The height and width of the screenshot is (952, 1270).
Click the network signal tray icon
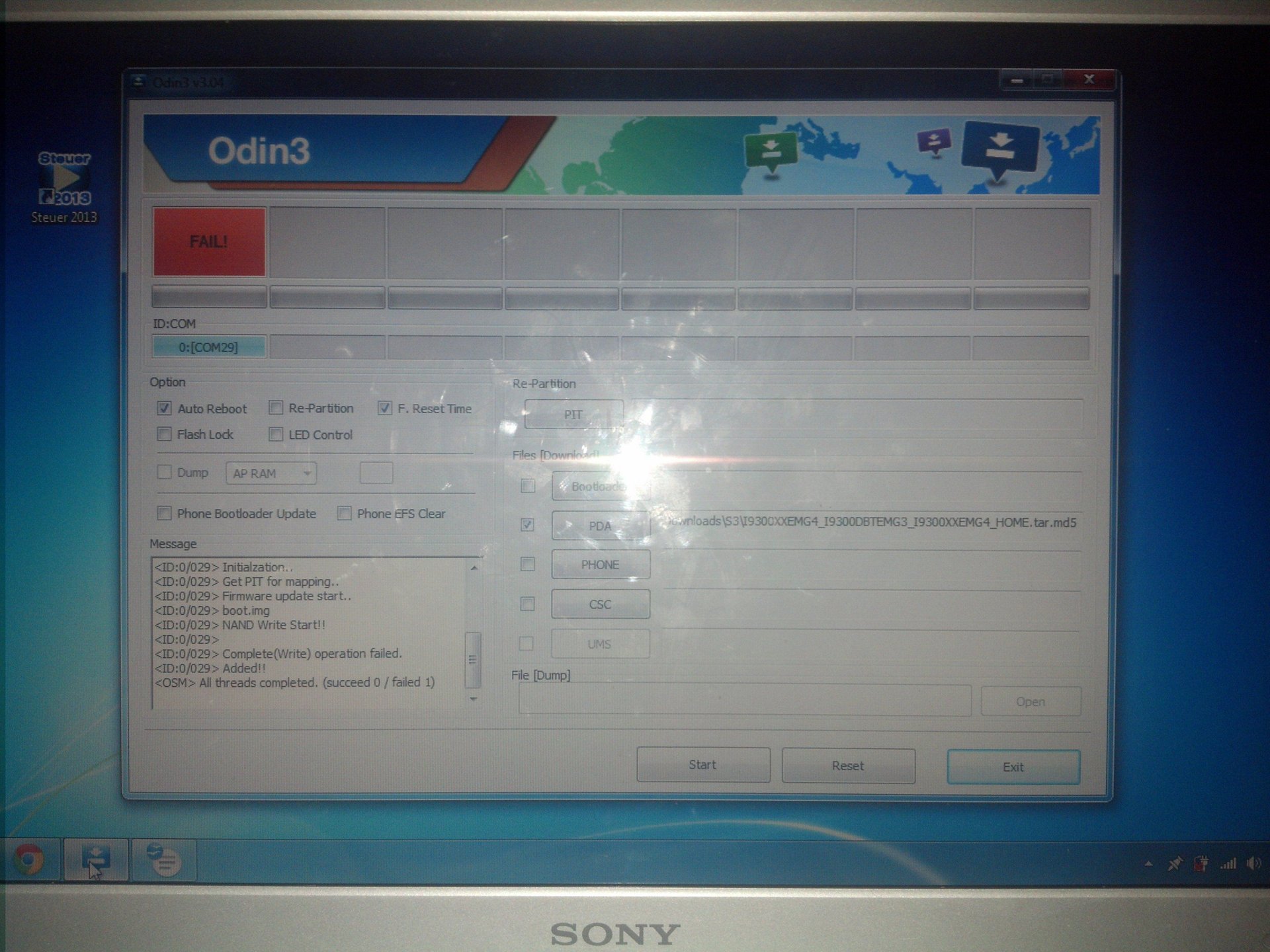[1228, 863]
